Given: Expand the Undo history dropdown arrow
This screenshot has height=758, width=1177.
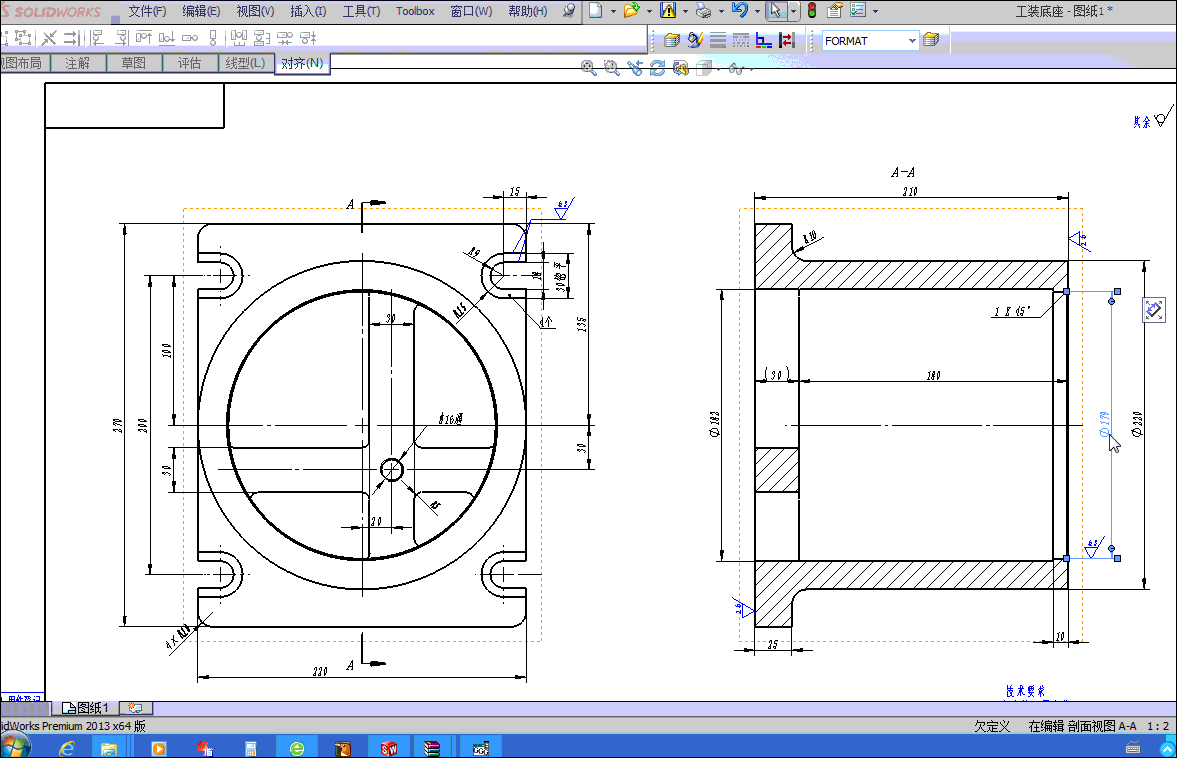Looking at the screenshot, I should point(757,11).
